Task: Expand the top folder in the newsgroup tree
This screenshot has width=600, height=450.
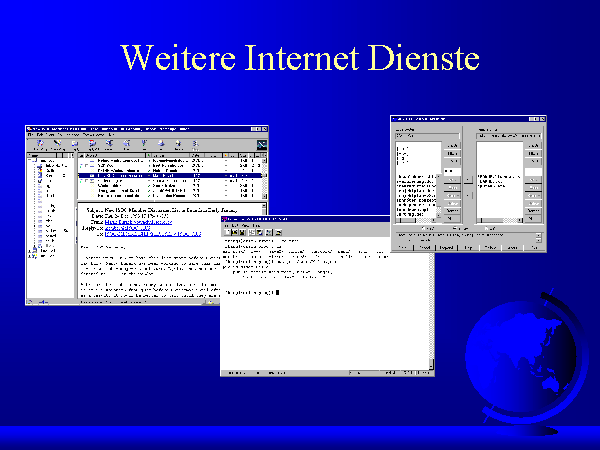Action: 30,161
